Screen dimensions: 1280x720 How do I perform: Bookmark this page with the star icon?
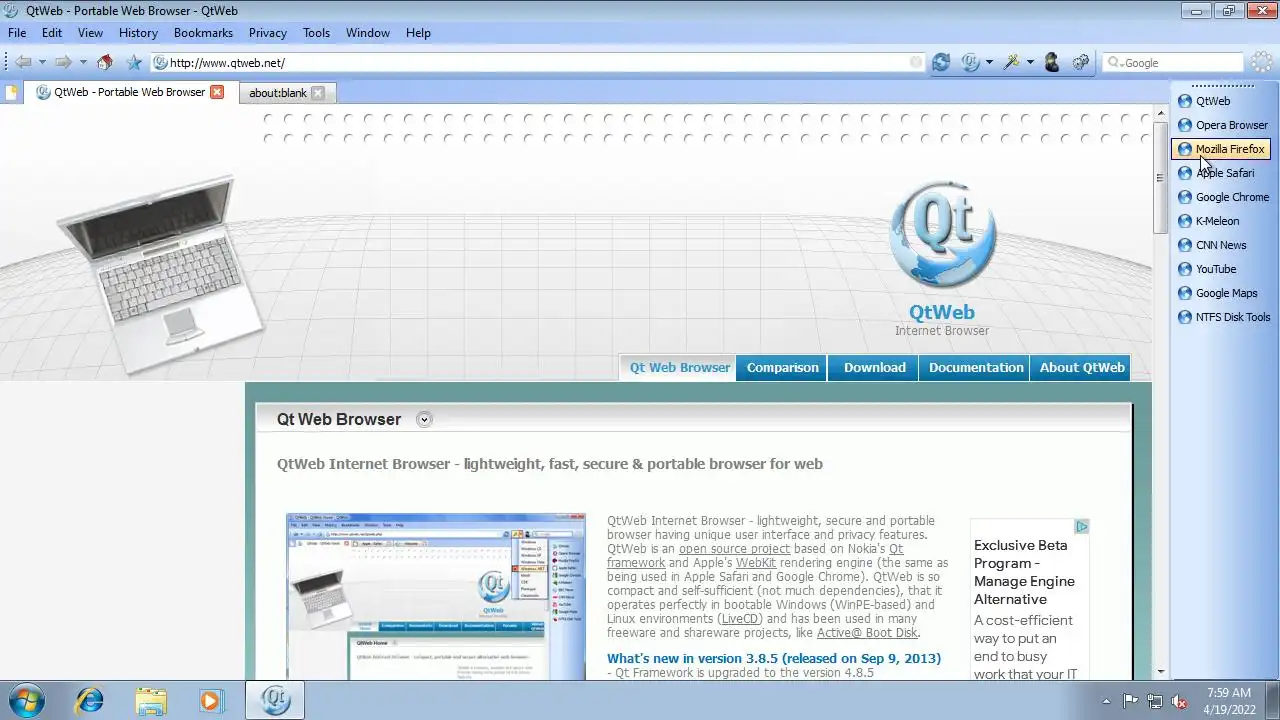pos(134,62)
